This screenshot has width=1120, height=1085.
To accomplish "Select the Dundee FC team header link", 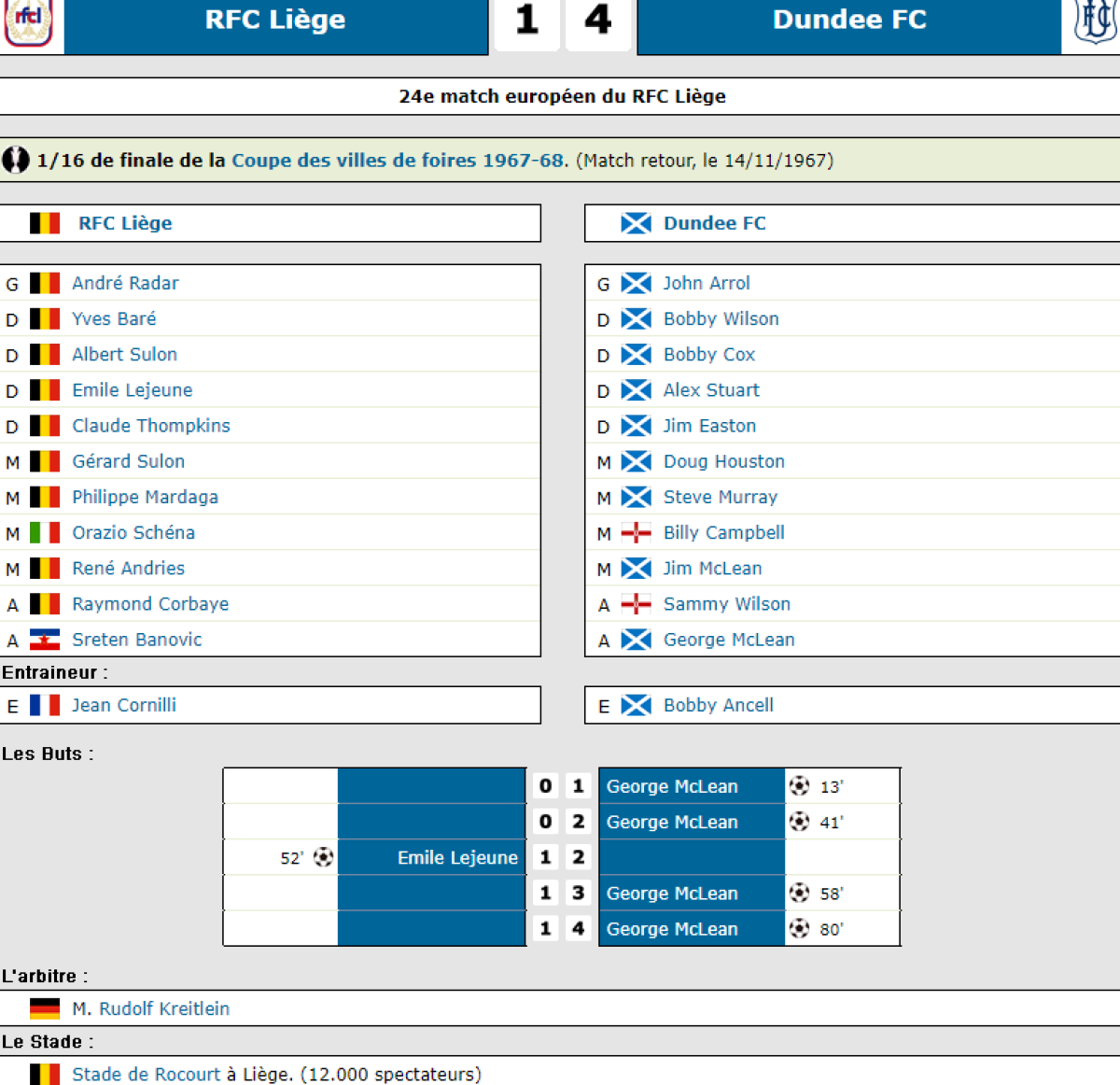I will point(715,223).
